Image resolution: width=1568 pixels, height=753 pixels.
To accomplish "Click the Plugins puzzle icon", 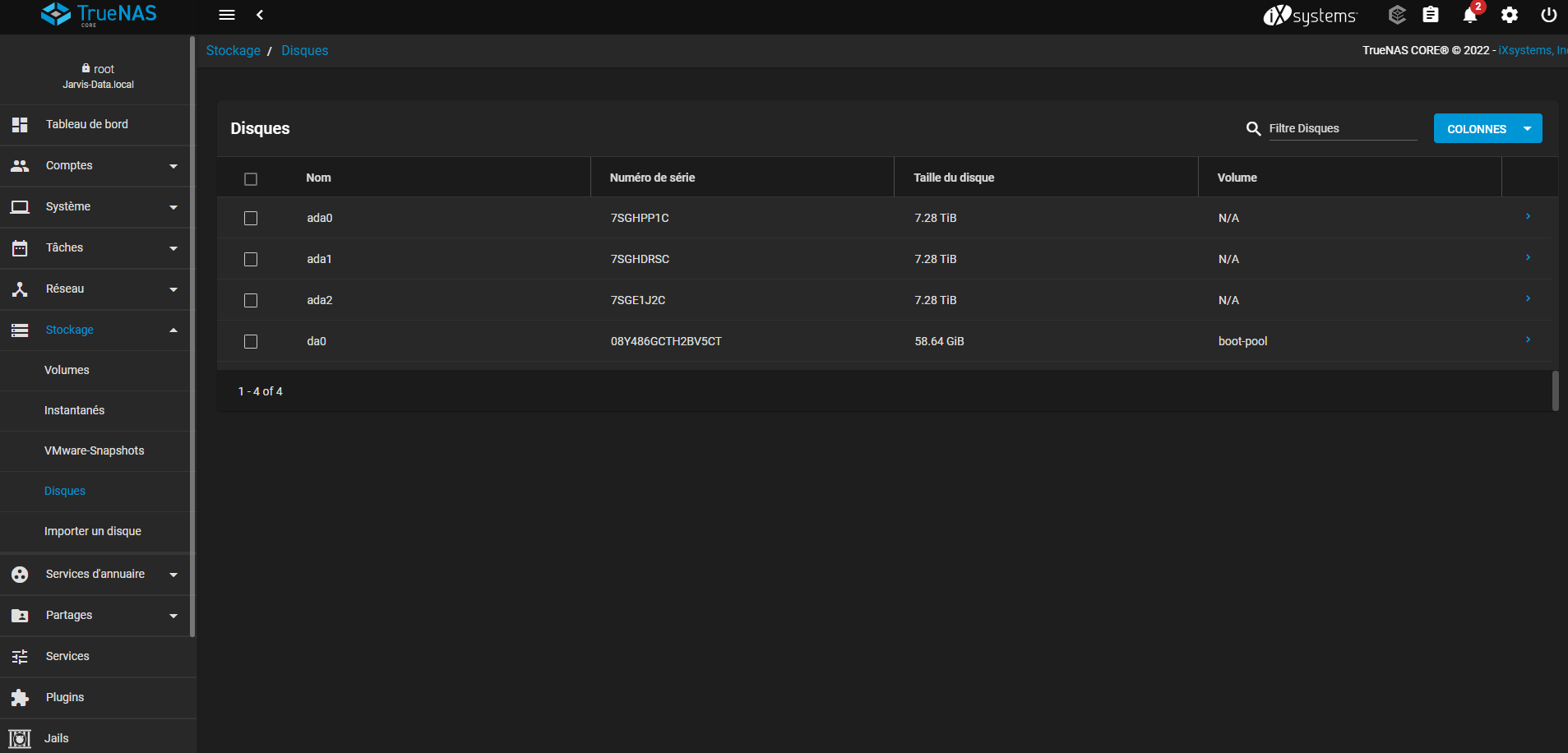I will (20, 697).
